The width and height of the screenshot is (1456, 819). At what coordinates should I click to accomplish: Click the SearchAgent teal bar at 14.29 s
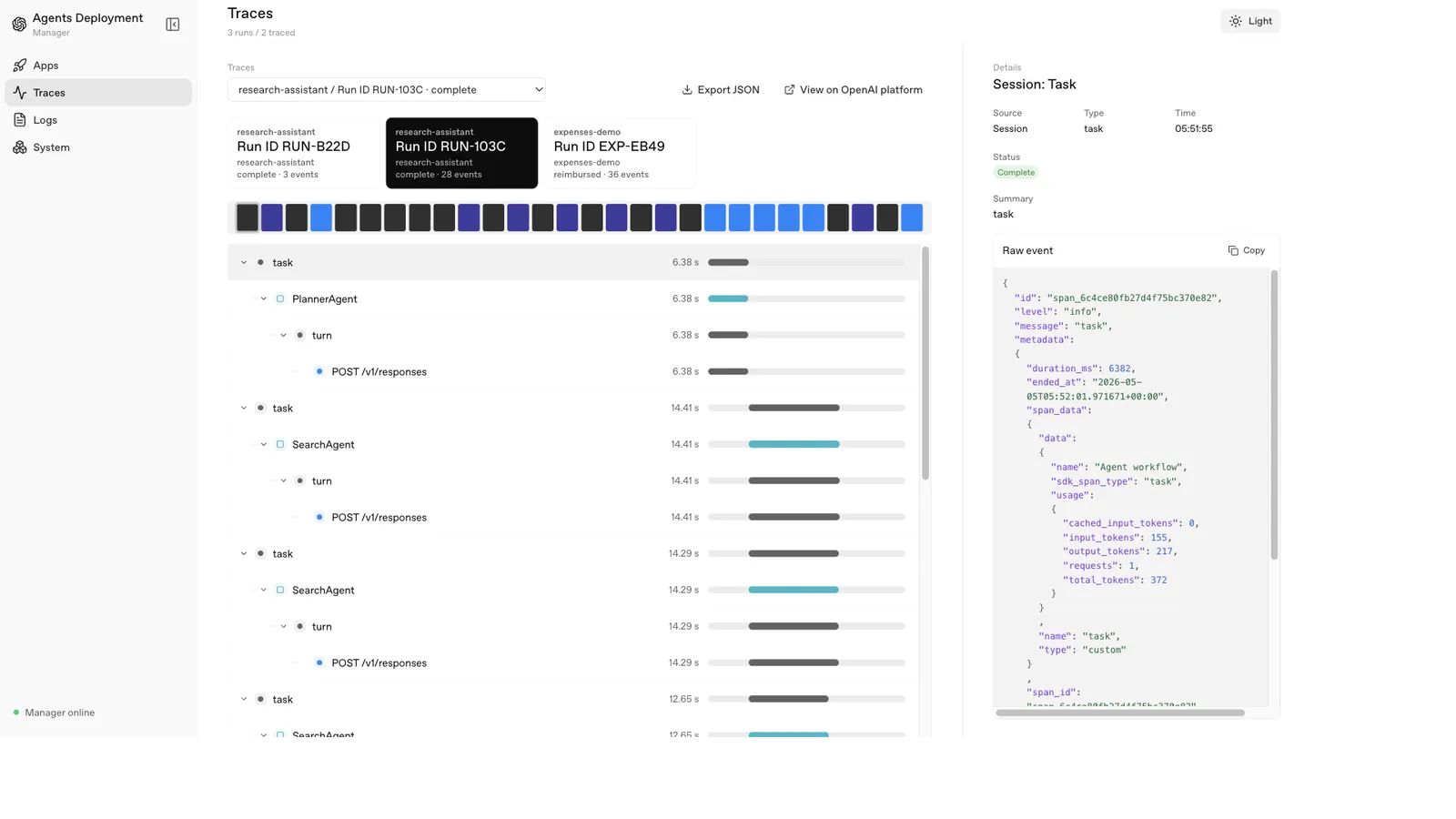click(794, 591)
